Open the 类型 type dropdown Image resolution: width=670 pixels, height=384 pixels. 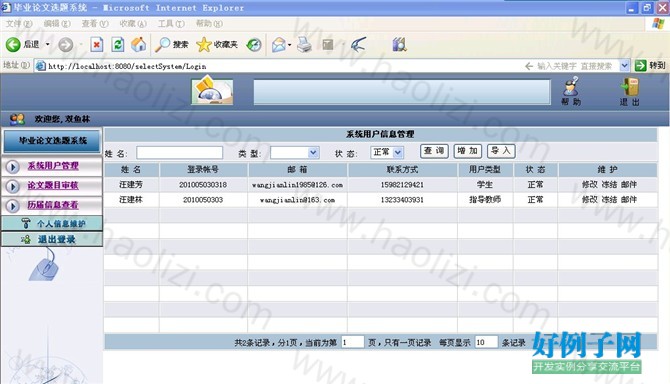(294, 152)
